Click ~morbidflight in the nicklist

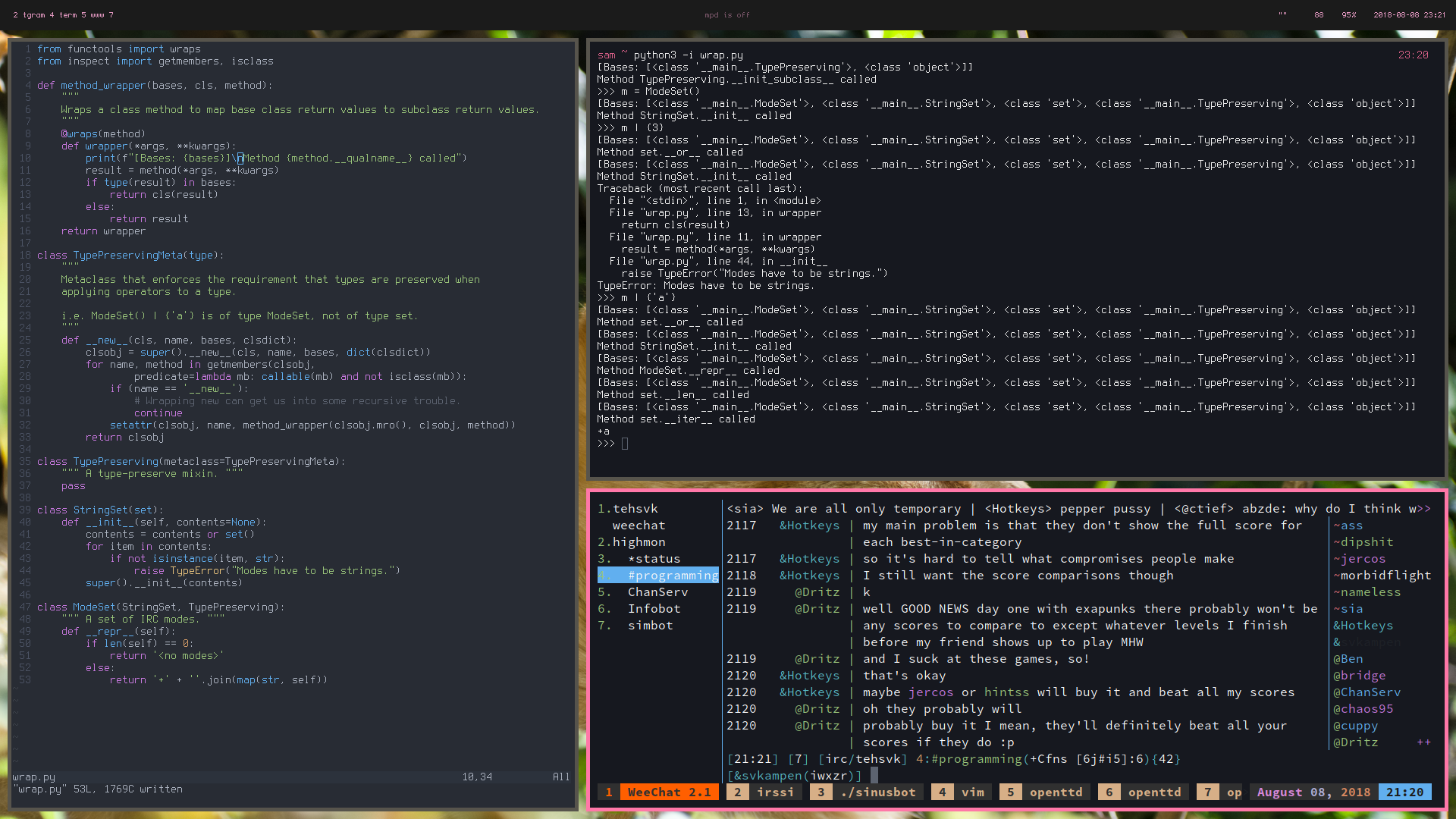(x=1382, y=575)
